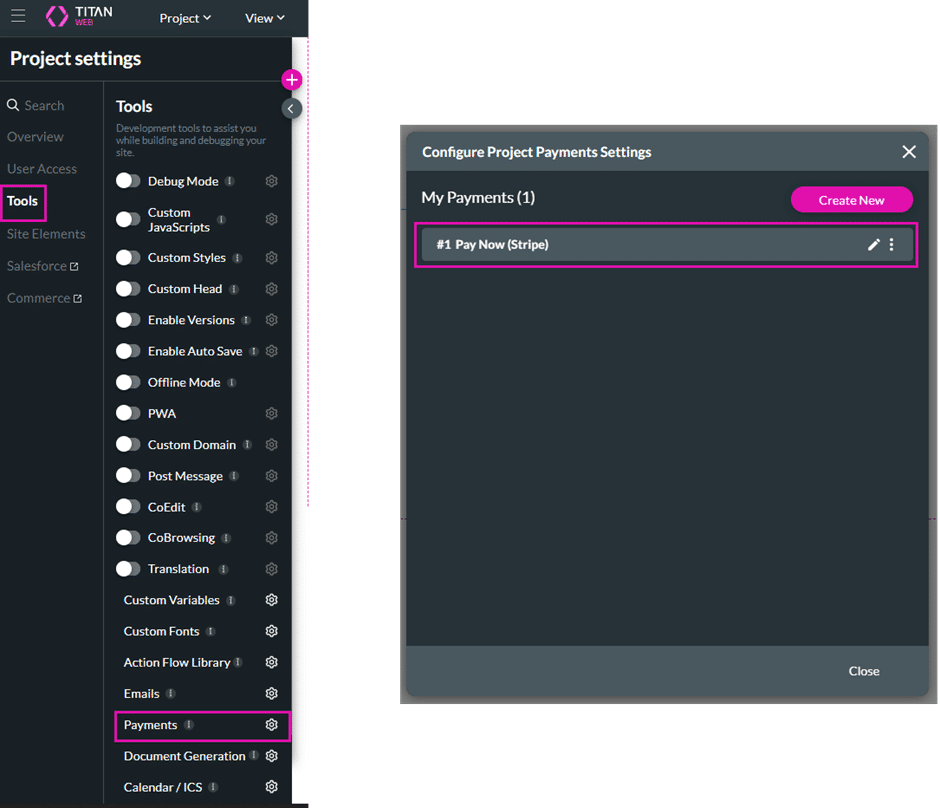Viewport: 940px width, 808px height.
Task: Click the Emails gear icon
Action: click(271, 694)
